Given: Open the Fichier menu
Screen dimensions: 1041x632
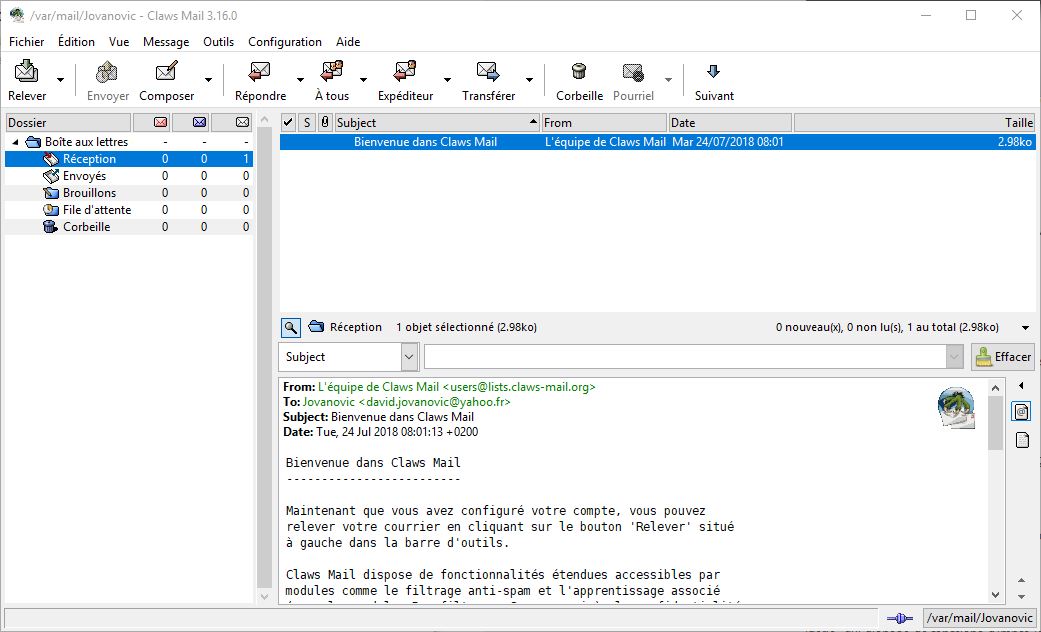Looking at the screenshot, I should point(27,41).
